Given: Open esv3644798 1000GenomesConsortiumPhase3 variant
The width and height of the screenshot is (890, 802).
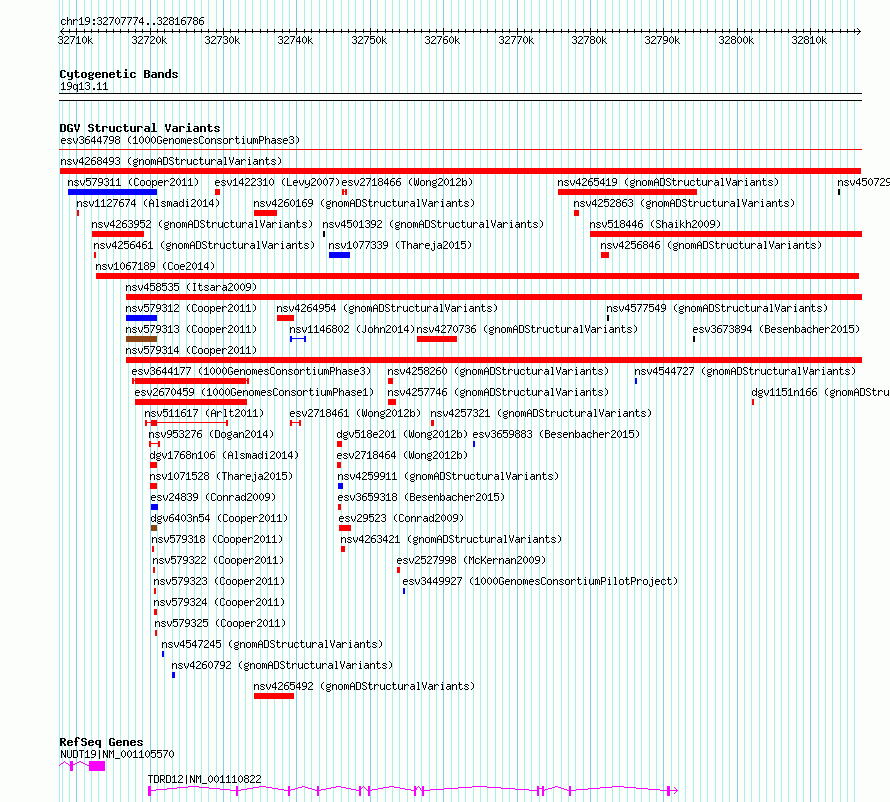Looking at the screenshot, I should click(x=180, y=140).
